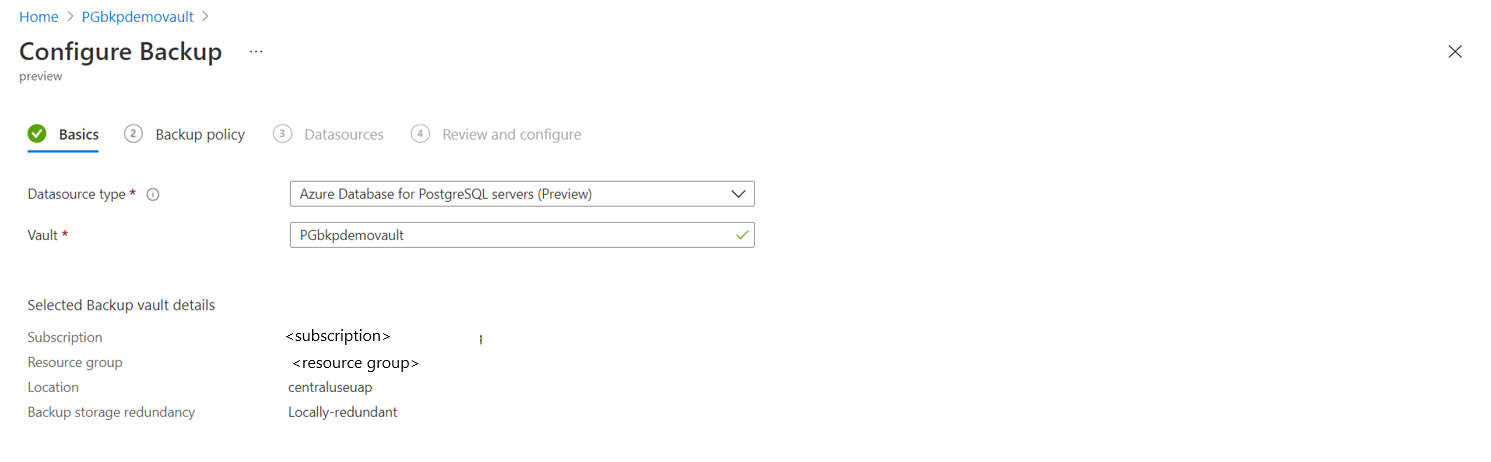The width and height of the screenshot is (1491, 462).
Task: Click the step 4 circle icon
Action: click(420, 134)
